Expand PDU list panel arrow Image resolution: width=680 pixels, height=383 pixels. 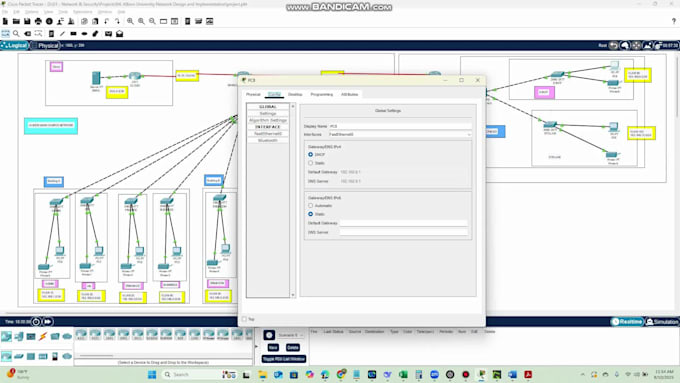click(x=256, y=346)
